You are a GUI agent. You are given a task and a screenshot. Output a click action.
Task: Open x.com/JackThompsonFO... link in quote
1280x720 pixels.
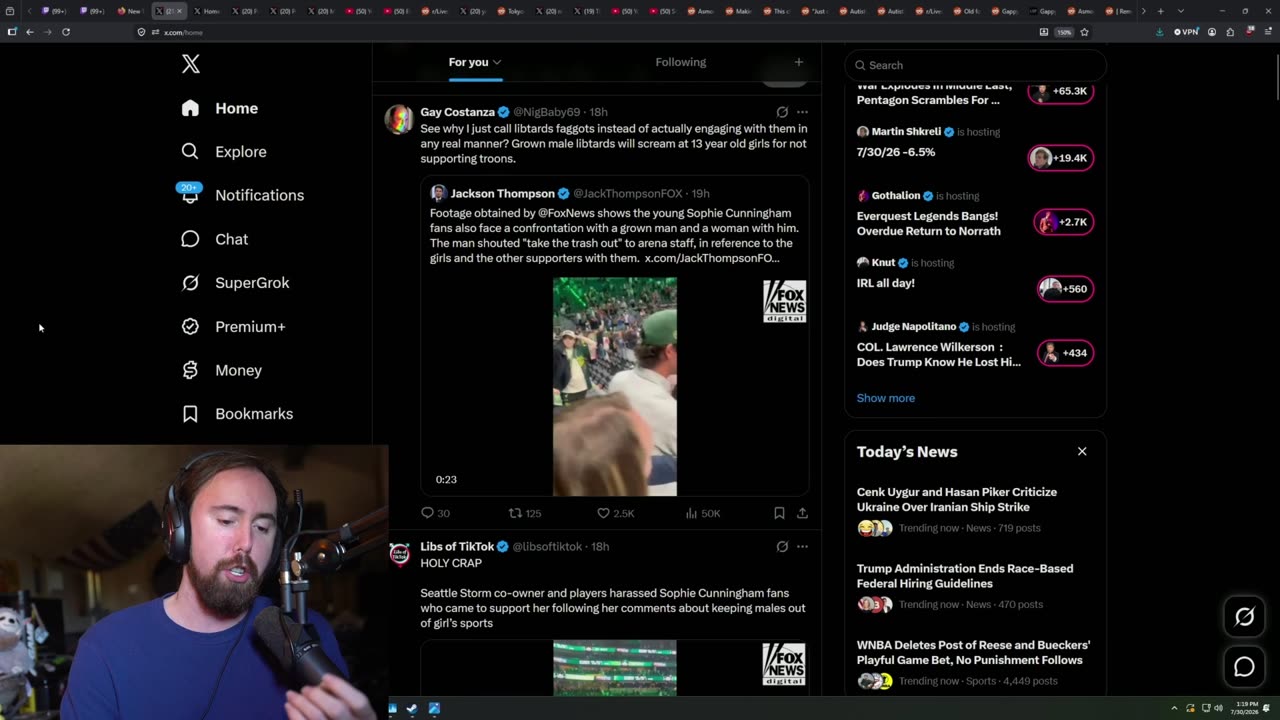coord(712,258)
